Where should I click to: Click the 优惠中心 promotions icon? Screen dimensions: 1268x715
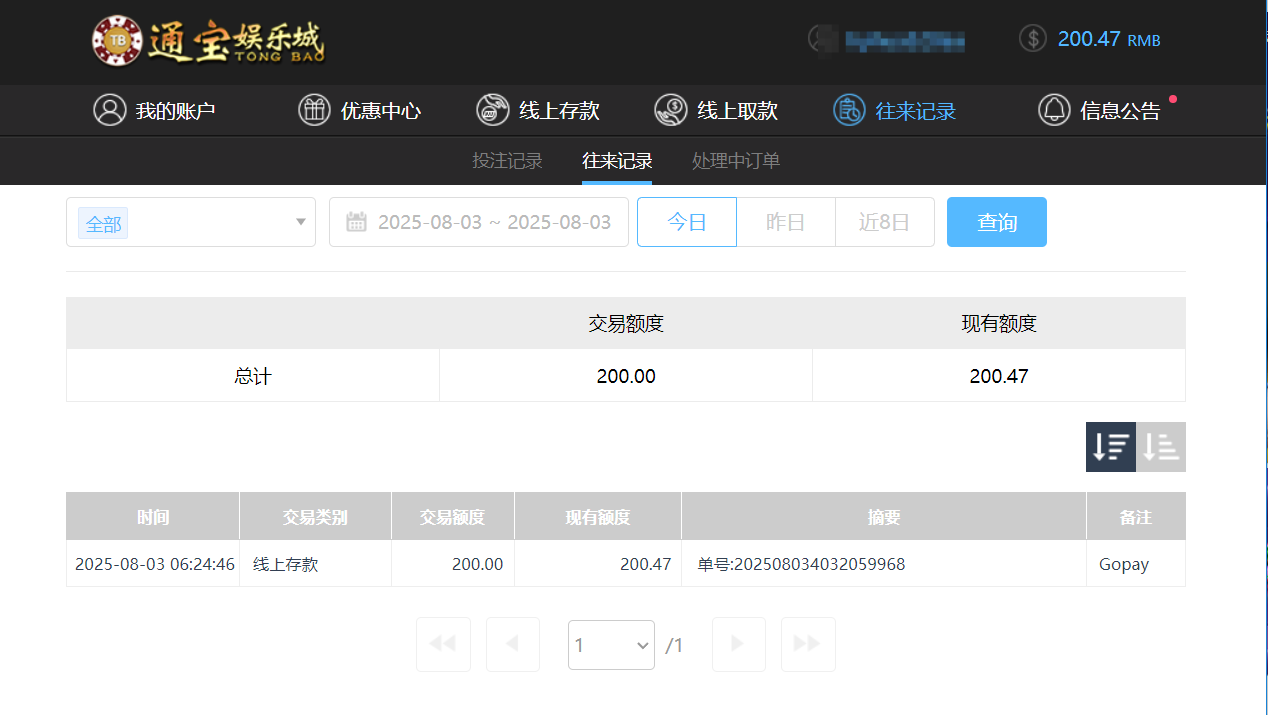click(x=314, y=110)
